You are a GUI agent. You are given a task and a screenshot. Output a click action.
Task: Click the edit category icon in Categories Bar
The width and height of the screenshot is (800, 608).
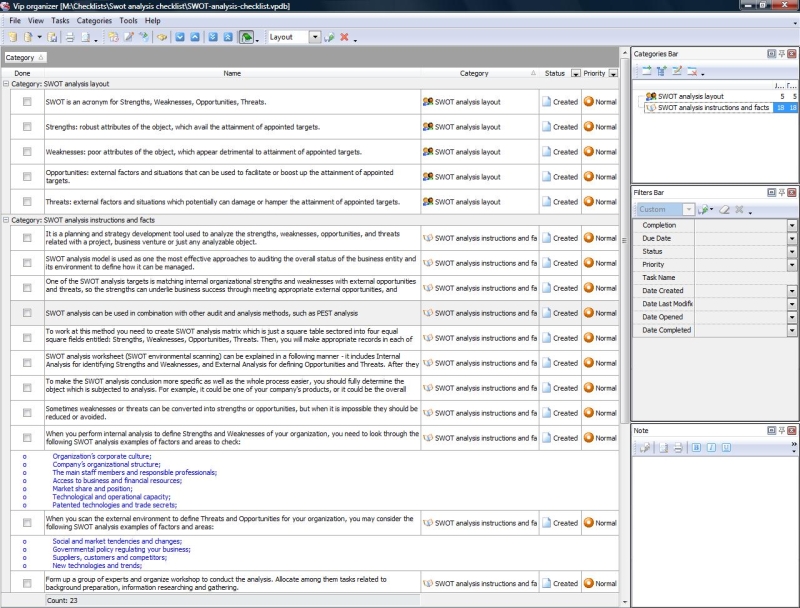tap(678, 69)
